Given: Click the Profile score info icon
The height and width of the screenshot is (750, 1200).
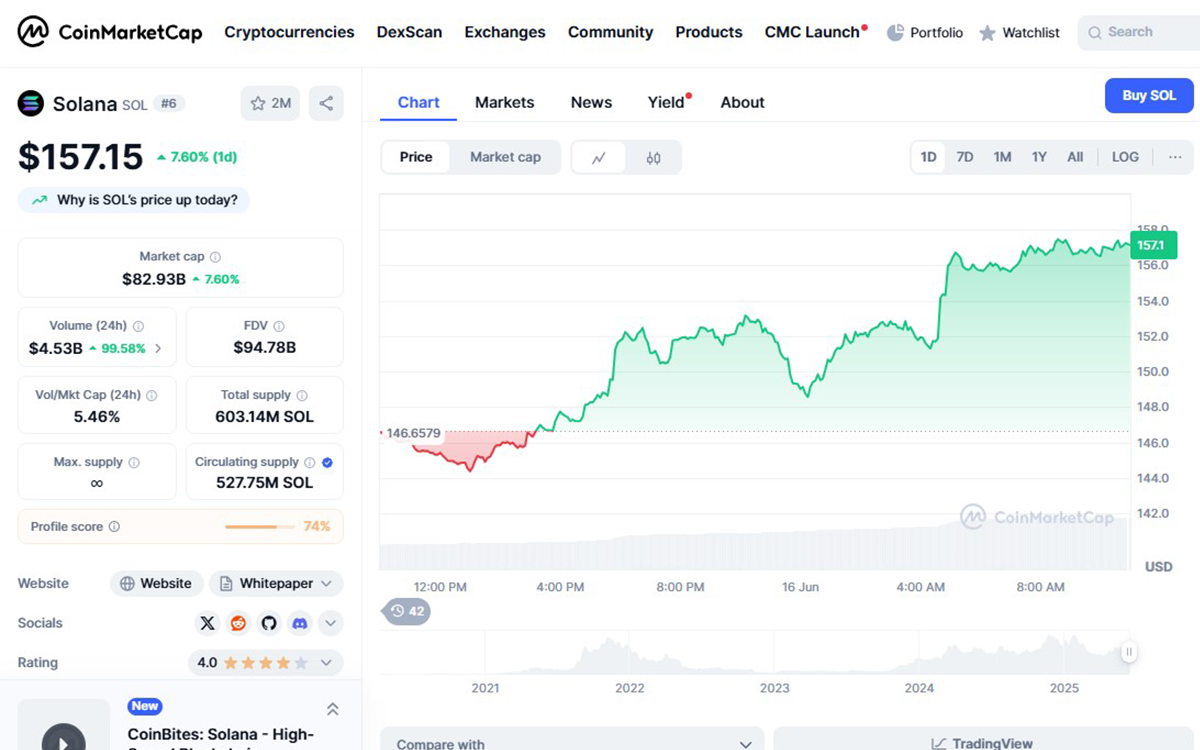Looking at the screenshot, I should [114, 526].
